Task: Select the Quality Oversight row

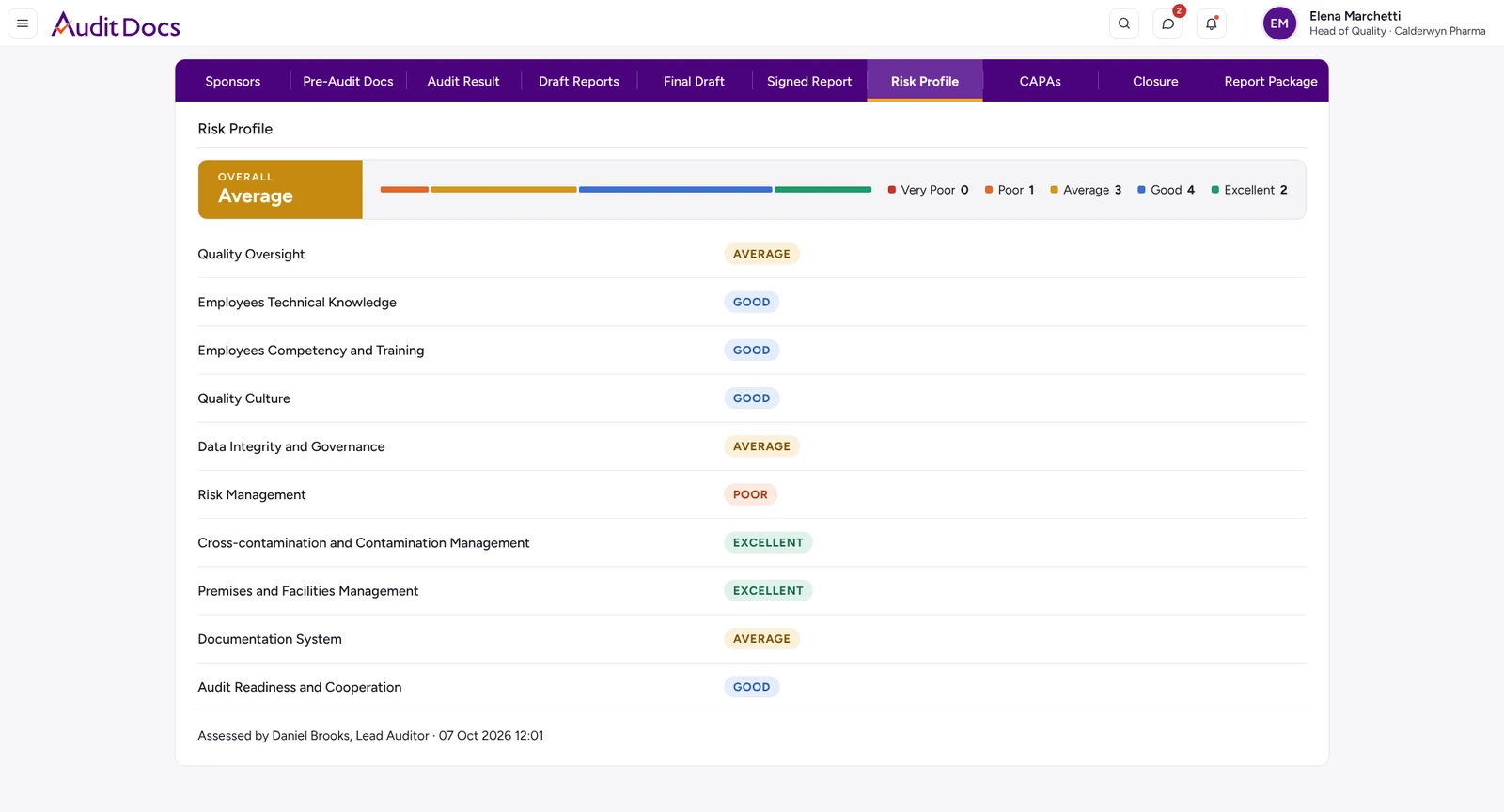Action: tap(752, 254)
